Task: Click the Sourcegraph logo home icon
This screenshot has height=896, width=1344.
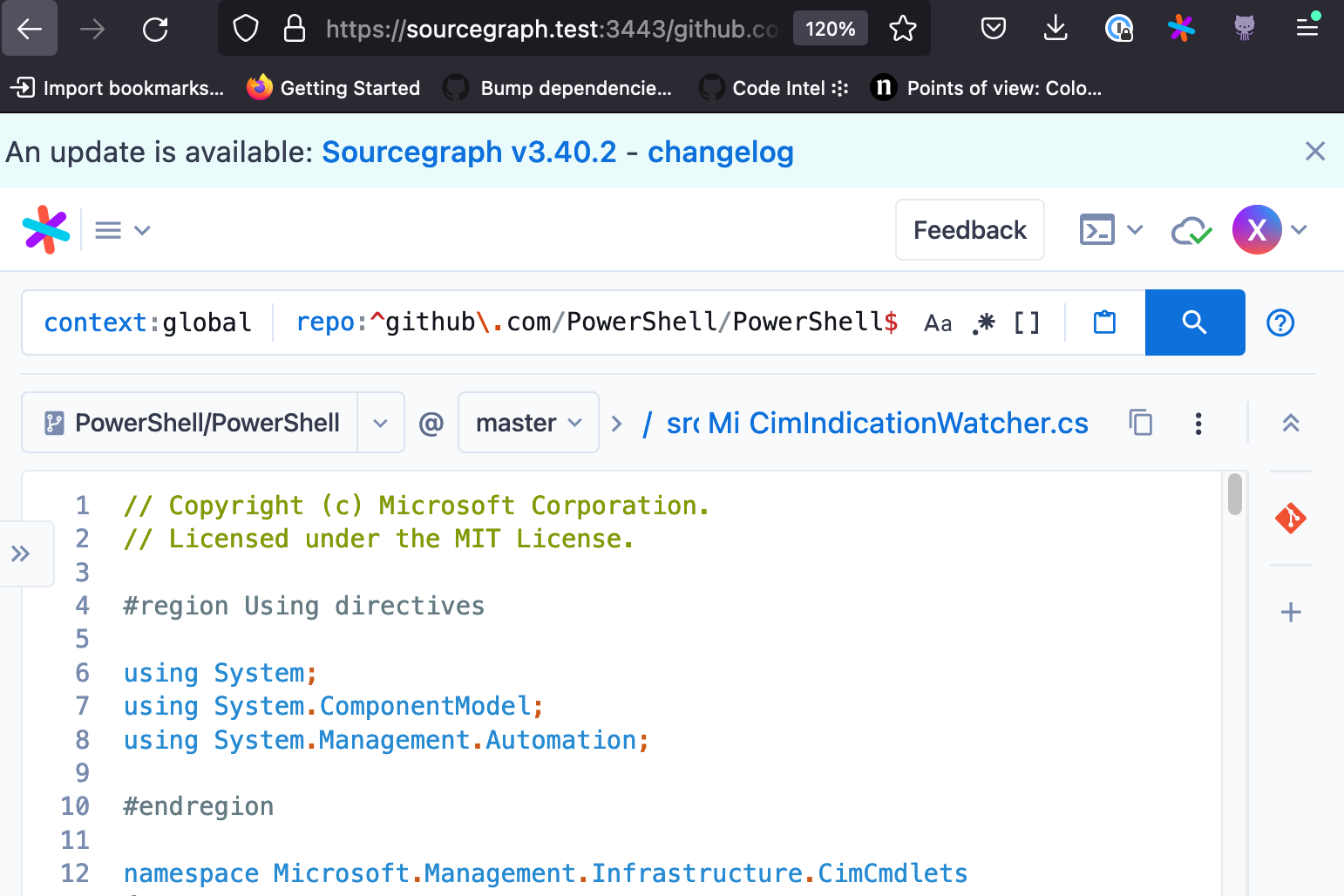Action: (45, 229)
